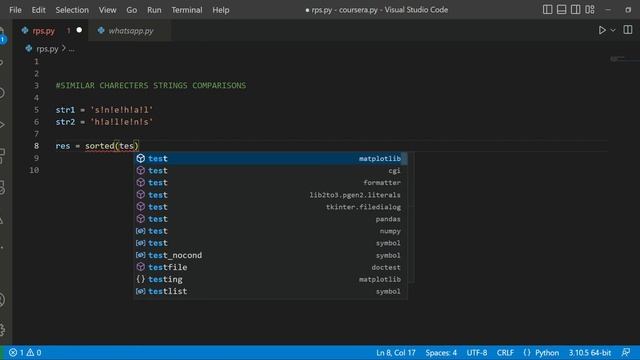Click module icon of cgi test suggestion
640x360 pixels.
(x=140, y=171)
